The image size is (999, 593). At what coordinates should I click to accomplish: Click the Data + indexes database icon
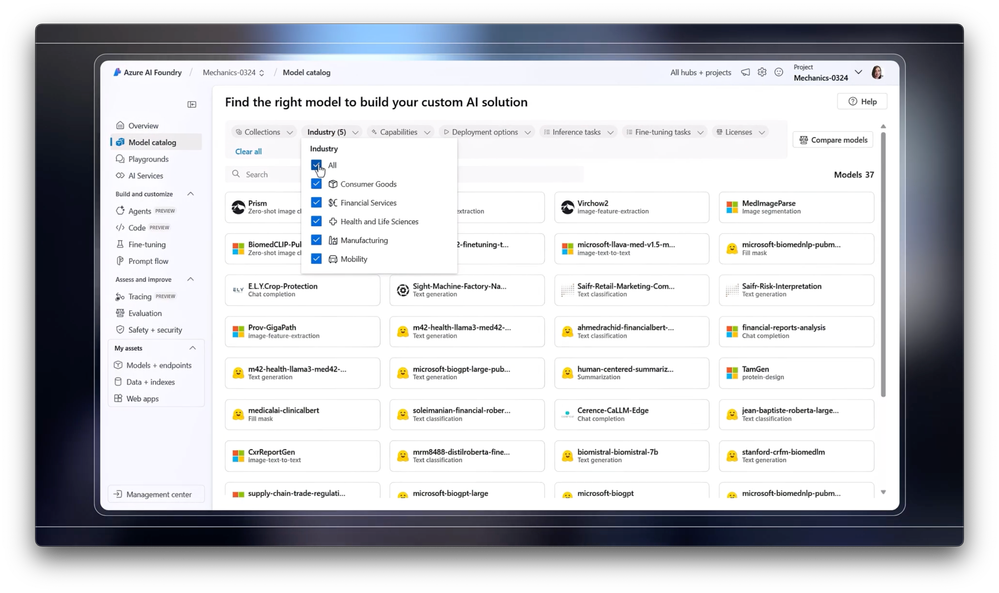click(118, 382)
